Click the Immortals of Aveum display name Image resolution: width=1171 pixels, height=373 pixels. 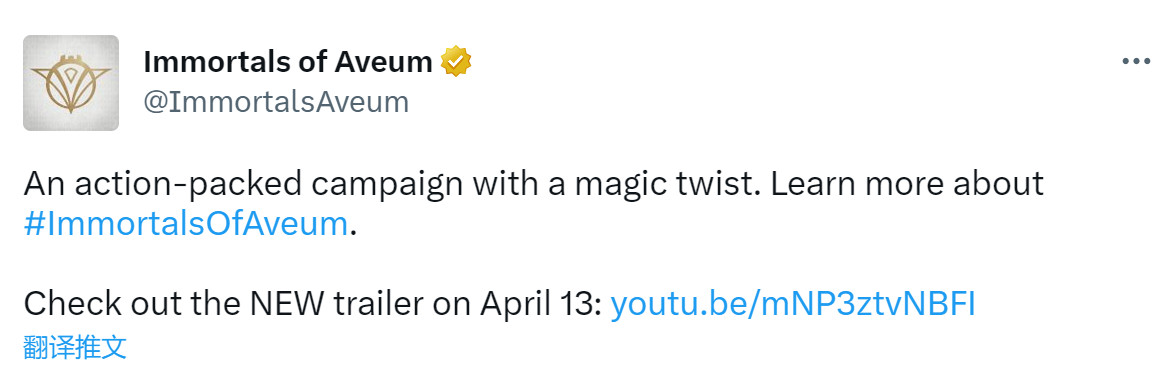(288, 62)
